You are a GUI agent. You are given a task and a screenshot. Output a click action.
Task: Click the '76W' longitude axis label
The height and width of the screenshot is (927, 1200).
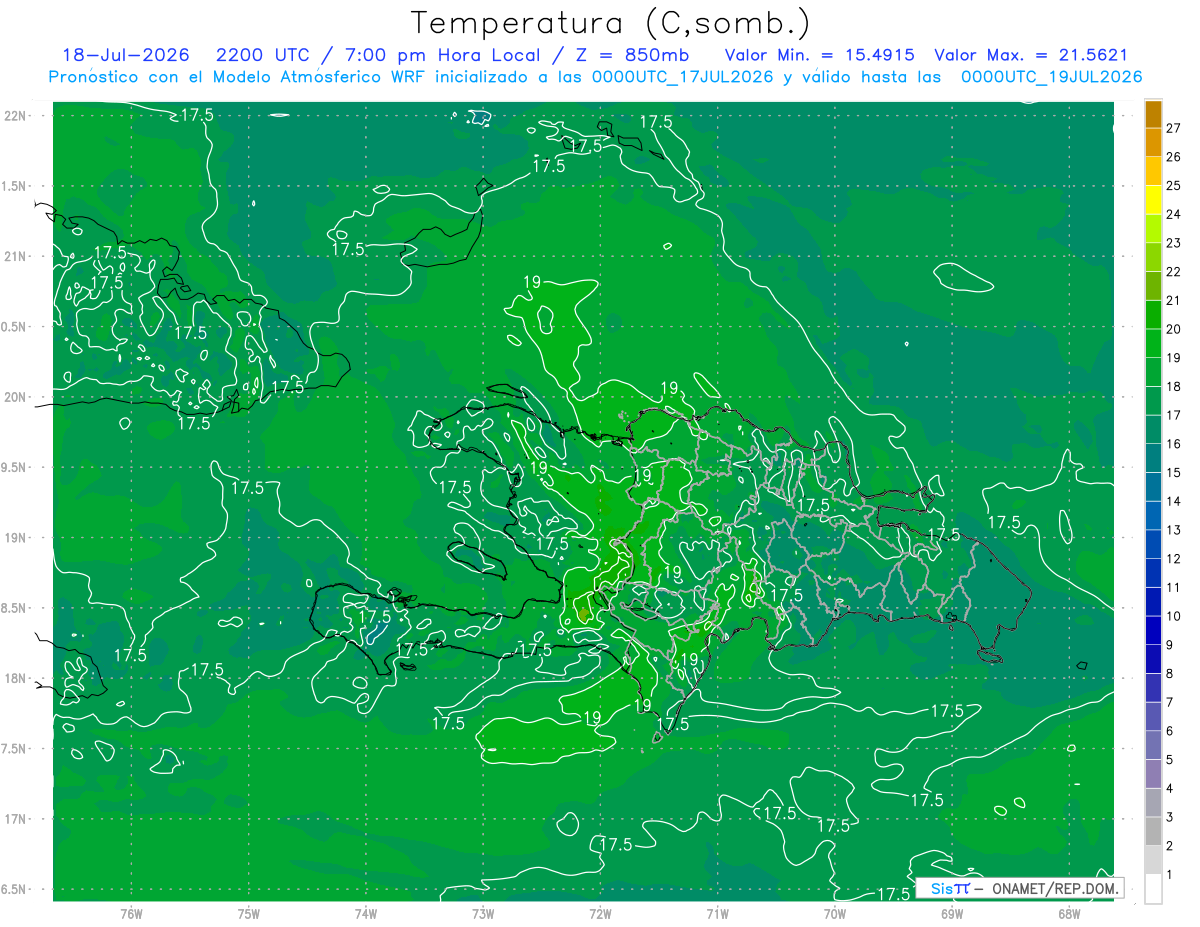point(131,913)
